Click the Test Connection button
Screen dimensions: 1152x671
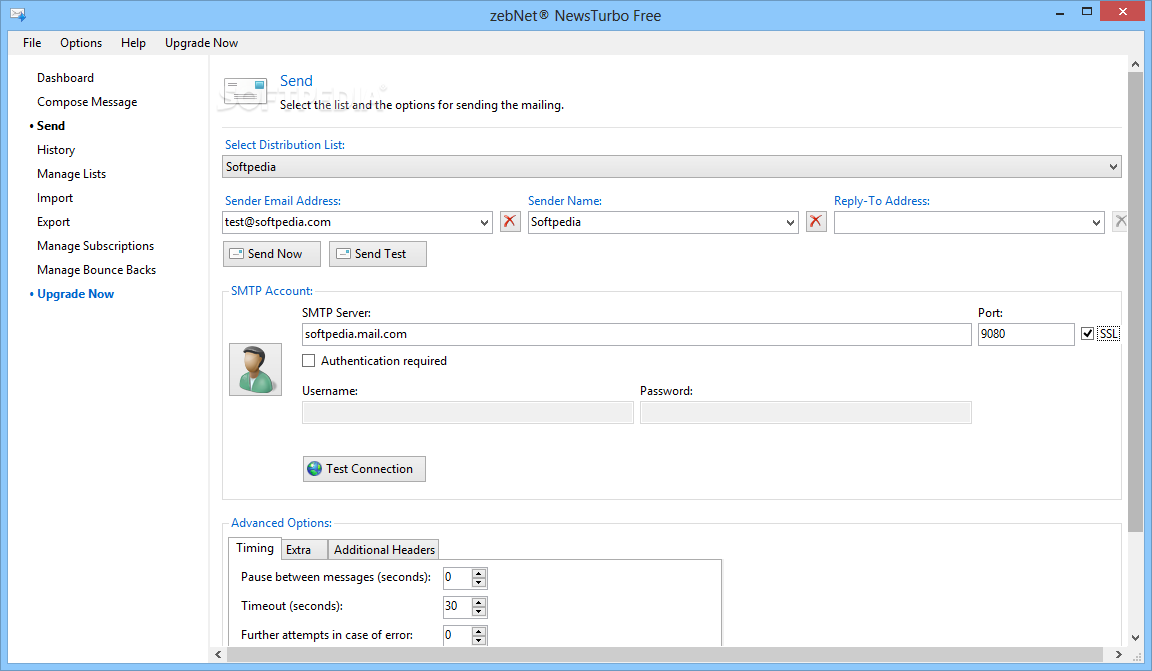point(364,469)
